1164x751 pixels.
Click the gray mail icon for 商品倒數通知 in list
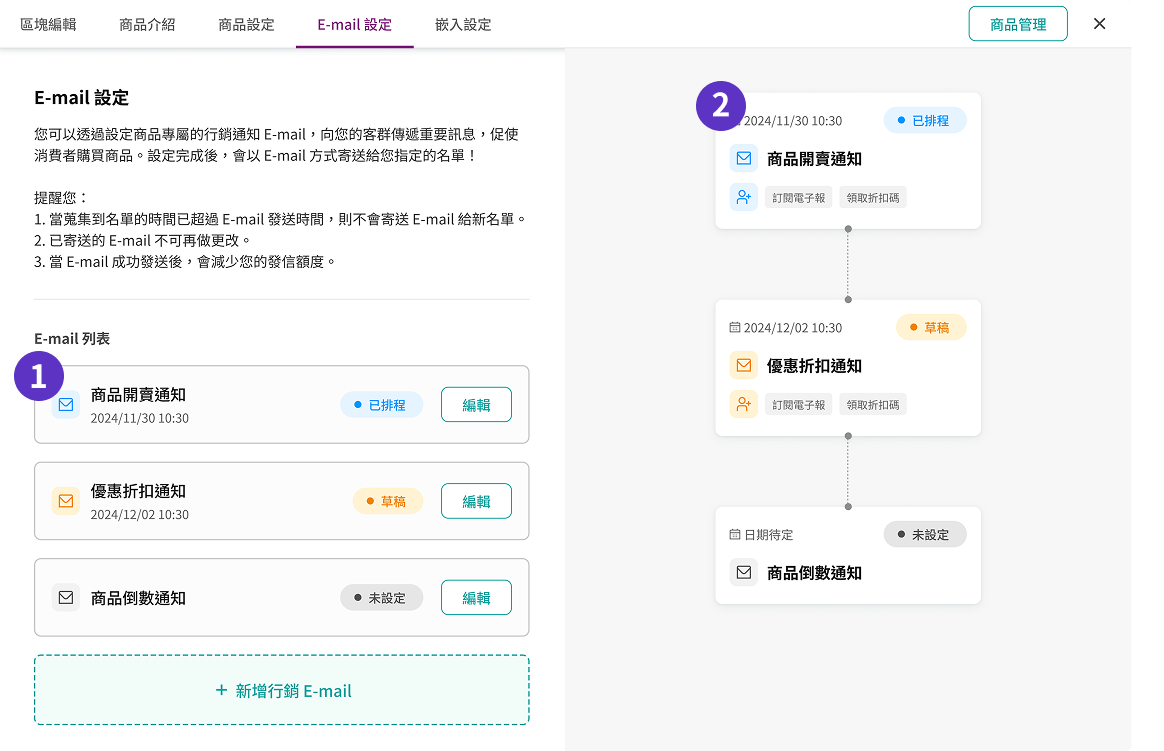(66, 598)
